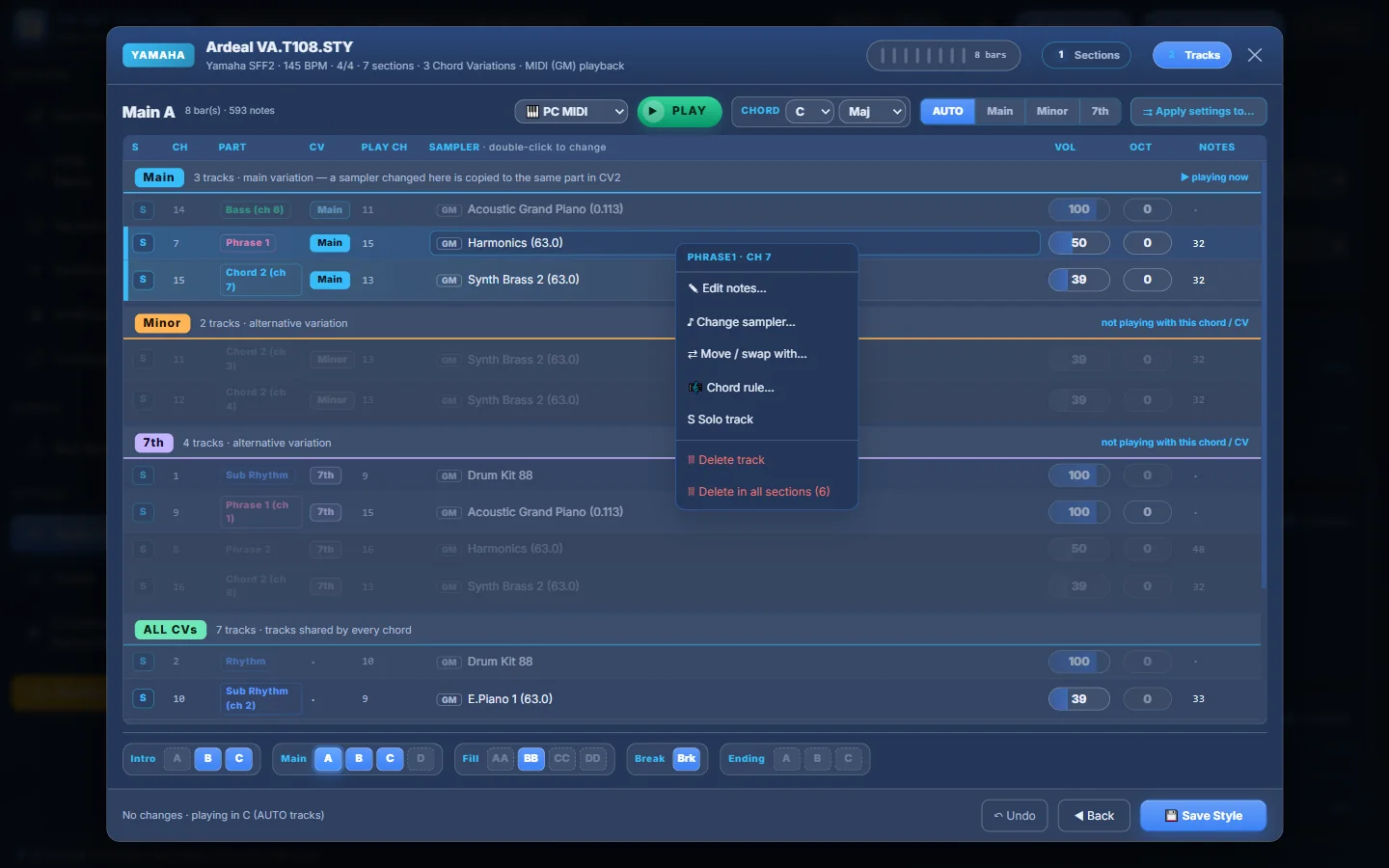Adjust the volume slider on the Bass (ch 8) row
This screenshot has height=868, width=1389.
1078,209
